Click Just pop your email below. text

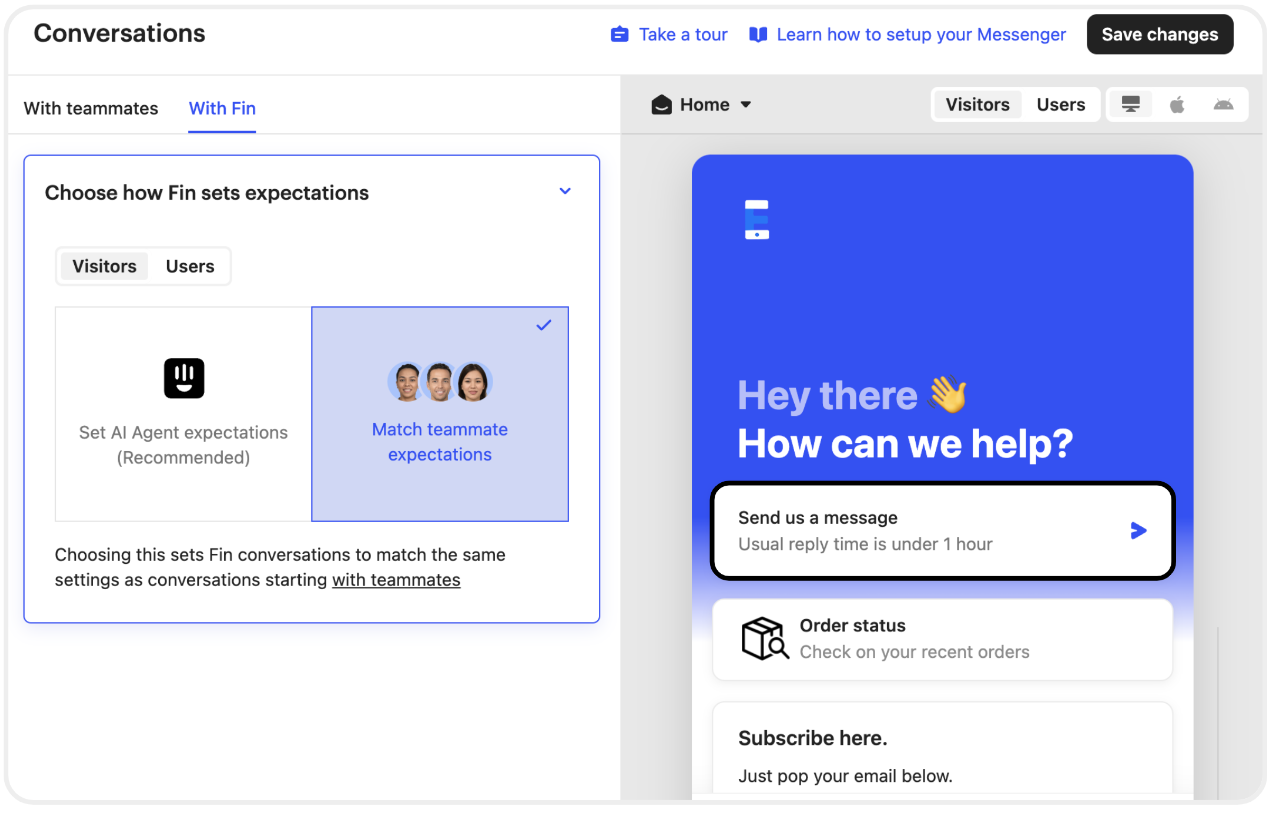pyautogui.click(x=845, y=776)
